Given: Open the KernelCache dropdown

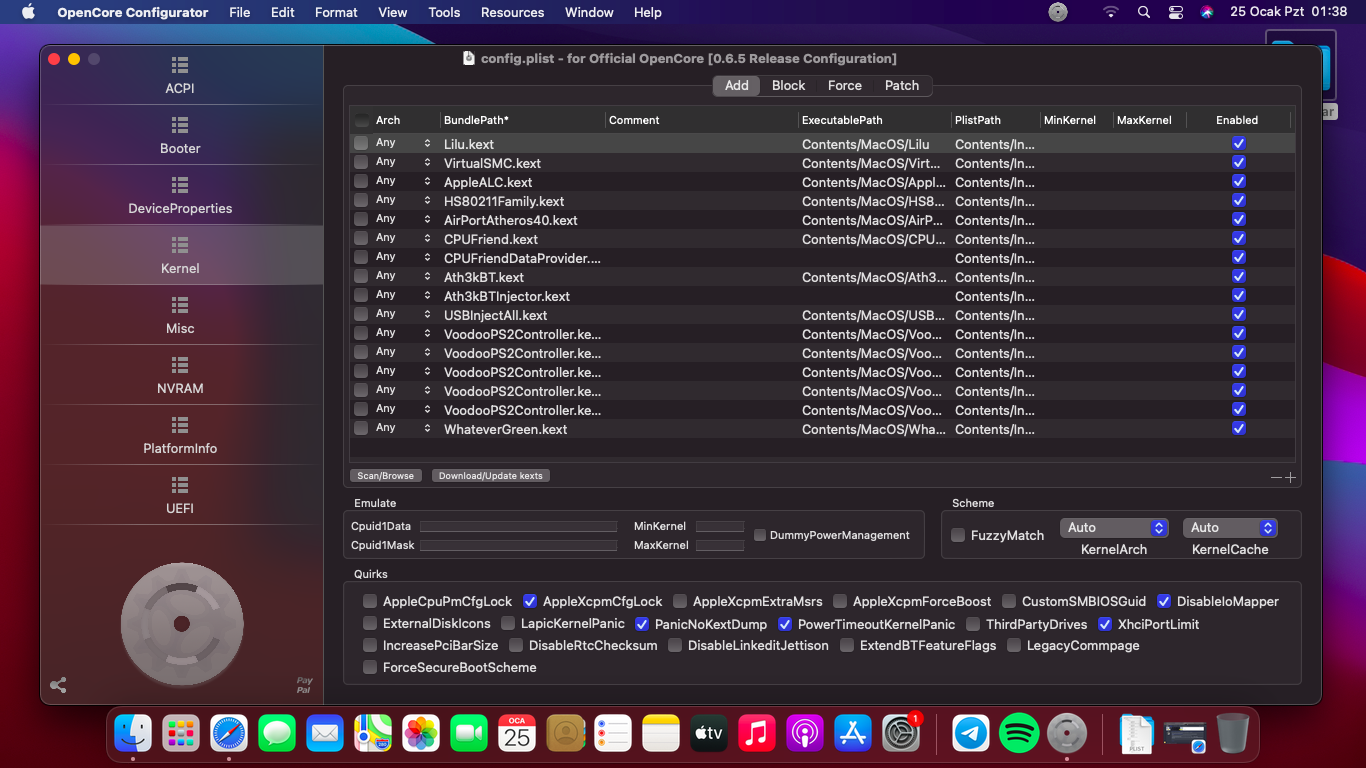Looking at the screenshot, I should [x=1229, y=528].
